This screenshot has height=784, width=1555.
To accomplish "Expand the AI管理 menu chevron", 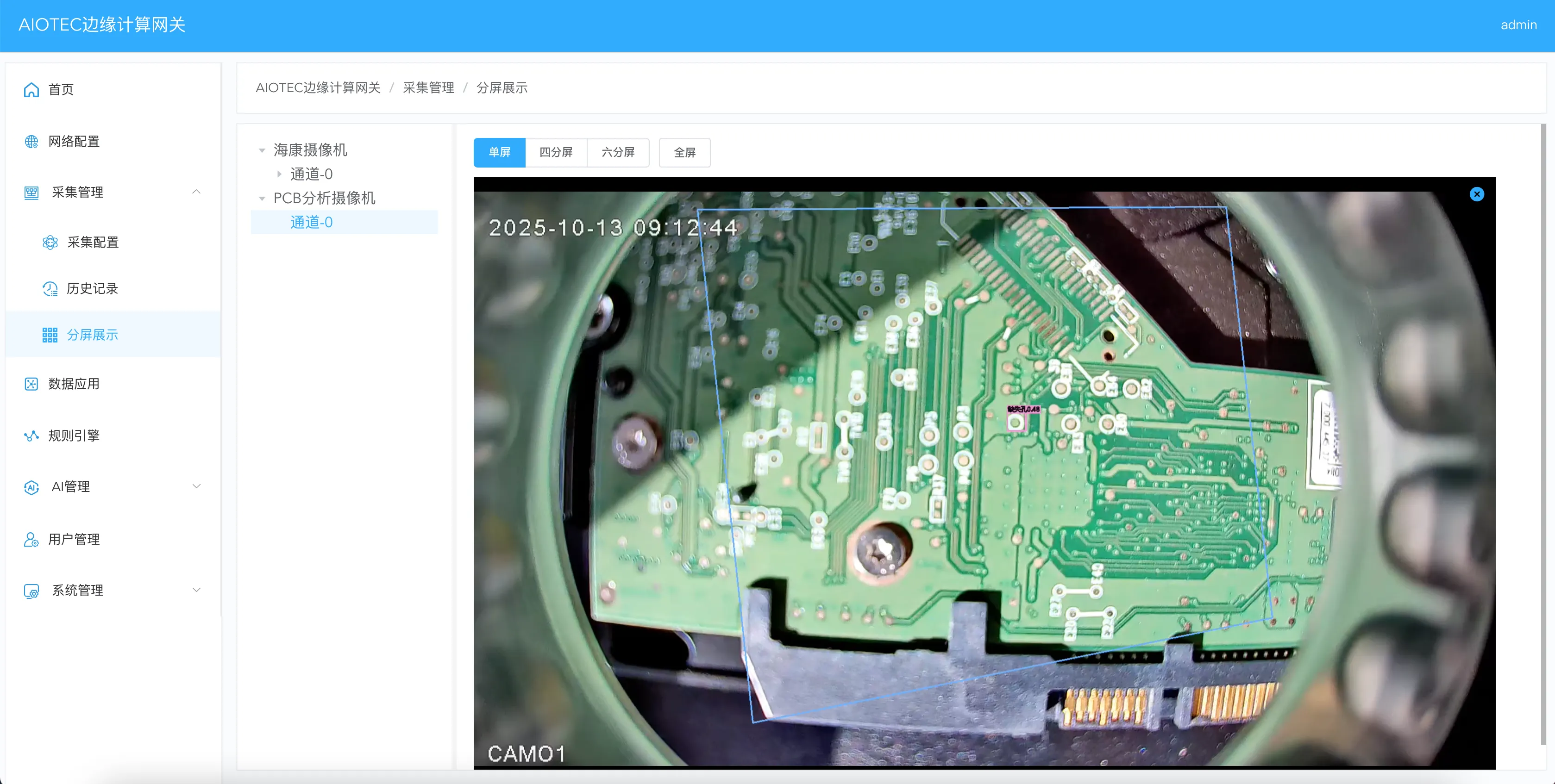I will click(196, 486).
